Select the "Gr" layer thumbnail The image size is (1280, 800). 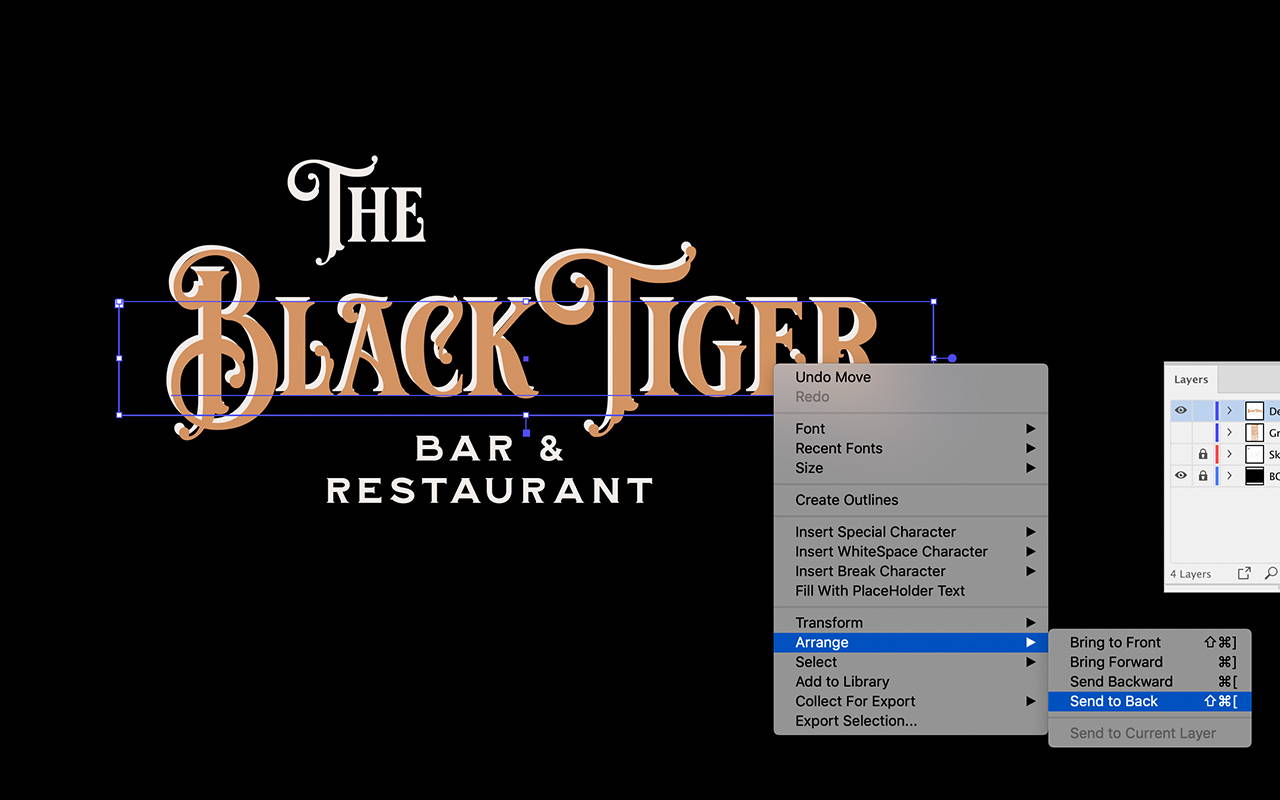click(1254, 432)
